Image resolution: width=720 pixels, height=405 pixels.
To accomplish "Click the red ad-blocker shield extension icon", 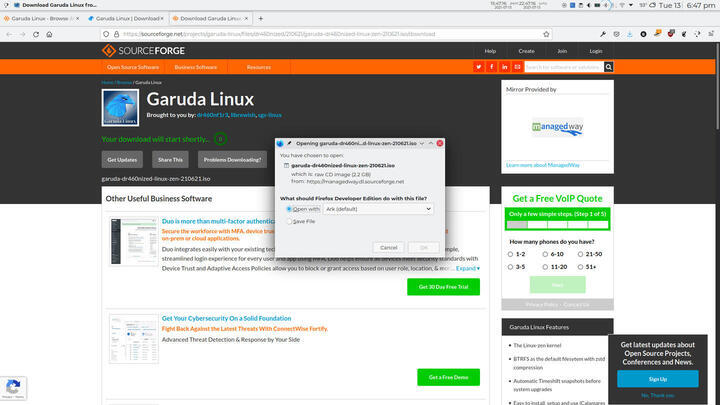I will [x=670, y=34].
